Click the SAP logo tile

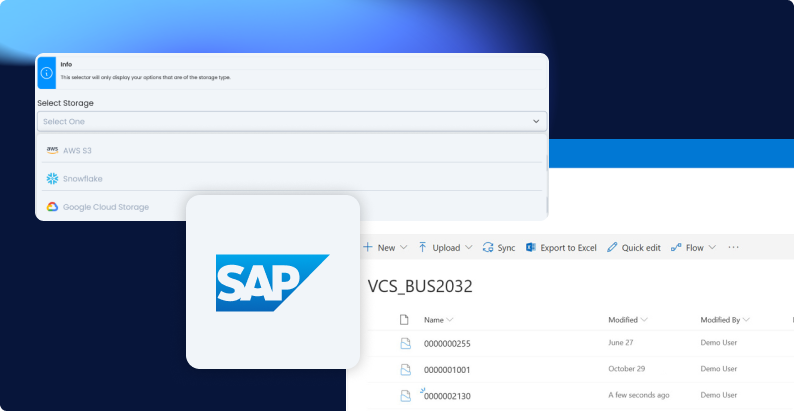(273, 282)
